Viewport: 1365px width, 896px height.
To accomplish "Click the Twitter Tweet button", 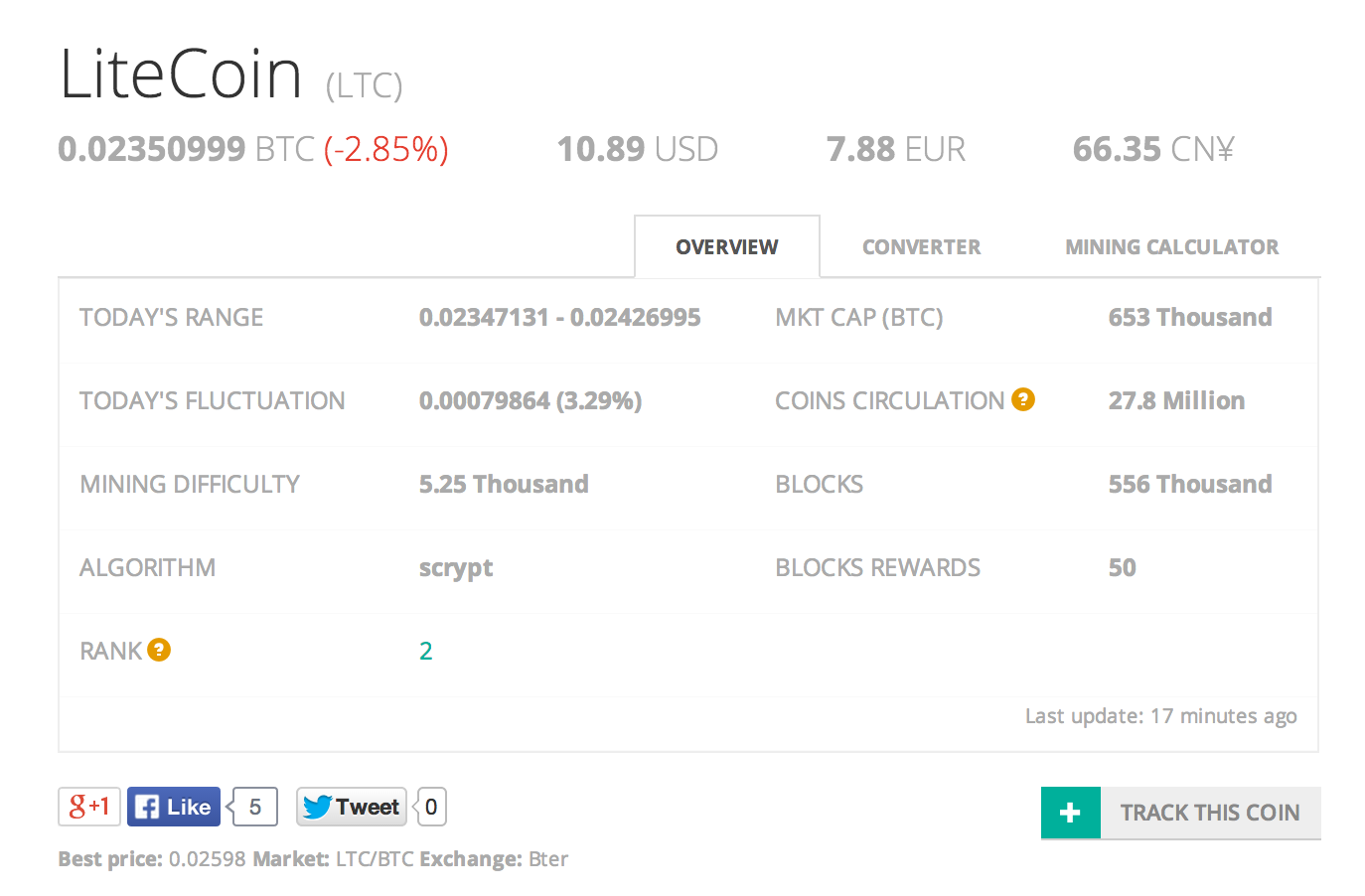I will [x=352, y=807].
